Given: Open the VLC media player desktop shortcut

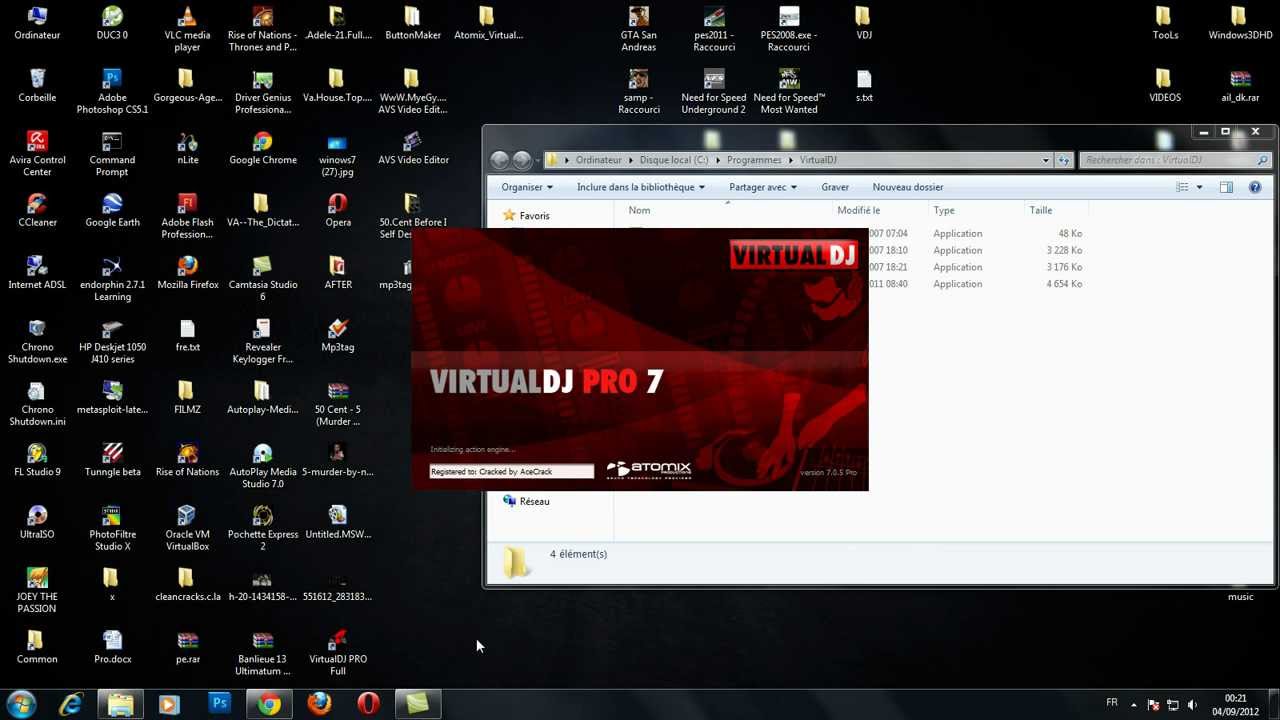Looking at the screenshot, I should [x=187, y=29].
